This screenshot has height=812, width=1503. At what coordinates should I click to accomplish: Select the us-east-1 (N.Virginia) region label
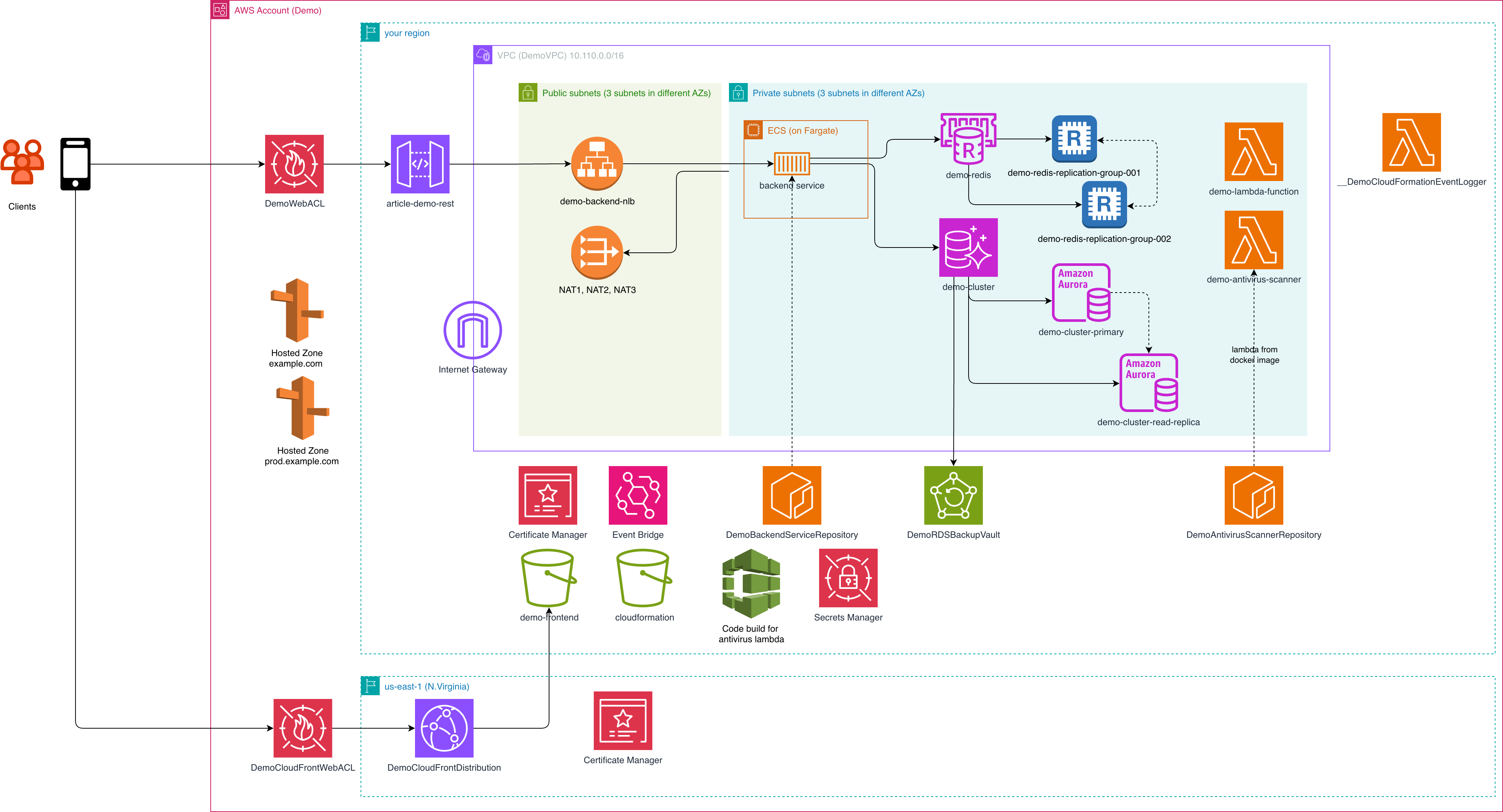(x=426, y=687)
